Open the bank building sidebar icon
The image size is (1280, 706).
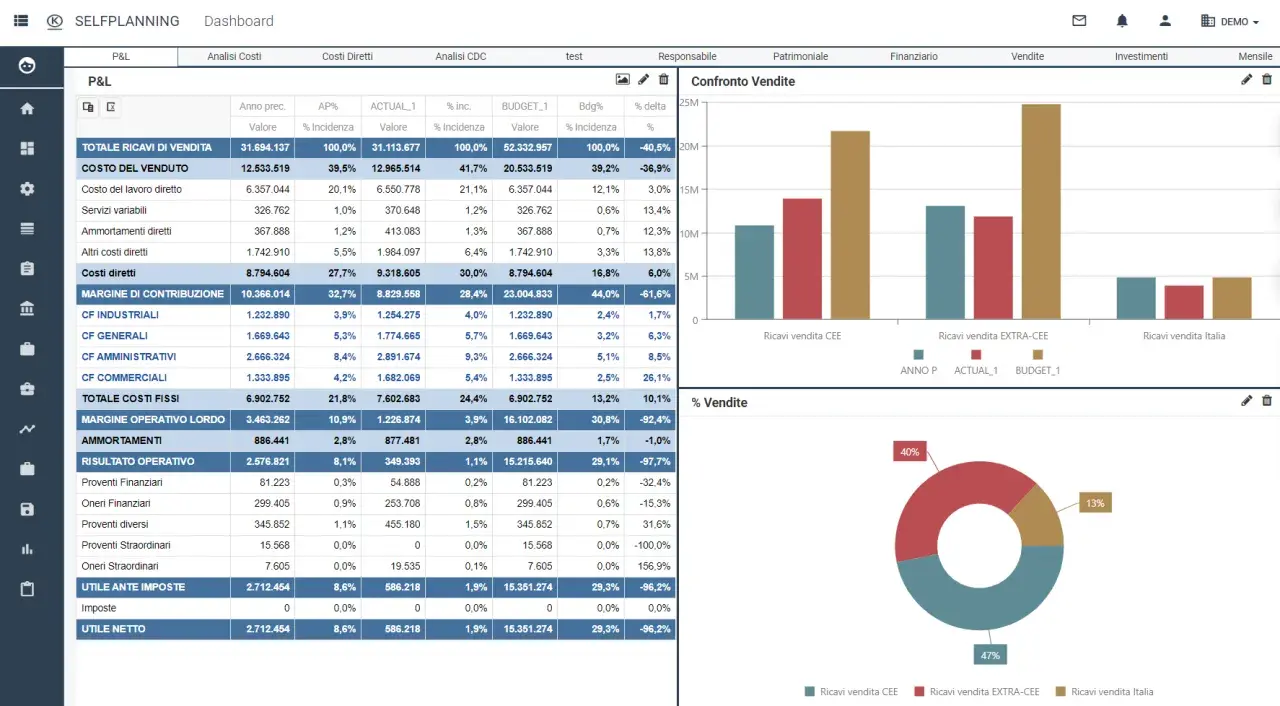pos(27,308)
